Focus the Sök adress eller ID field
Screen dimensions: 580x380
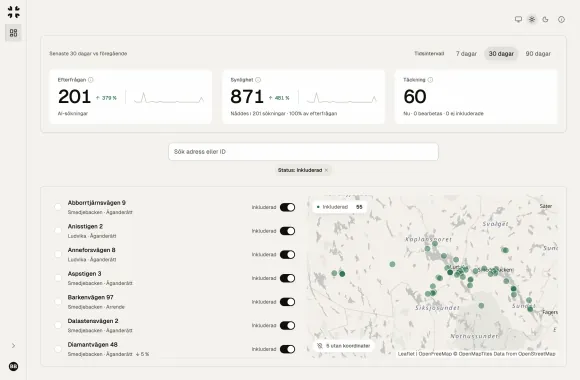(303, 152)
